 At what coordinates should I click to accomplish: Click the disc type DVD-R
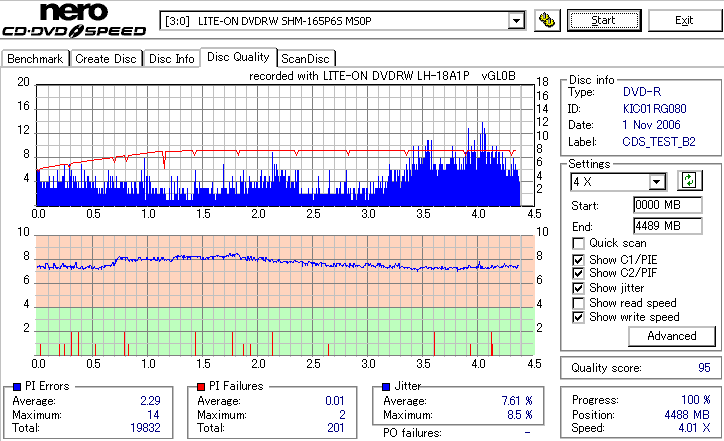click(x=642, y=92)
